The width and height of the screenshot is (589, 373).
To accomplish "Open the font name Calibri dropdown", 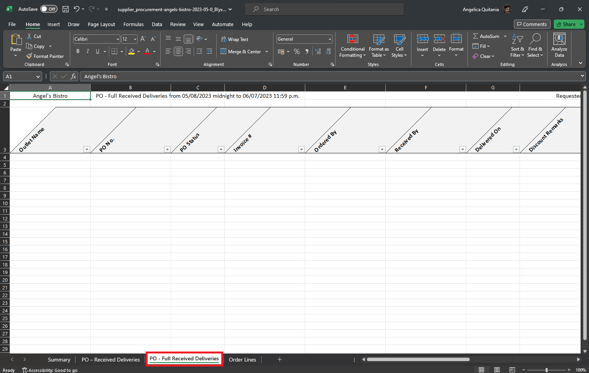I will [x=117, y=39].
